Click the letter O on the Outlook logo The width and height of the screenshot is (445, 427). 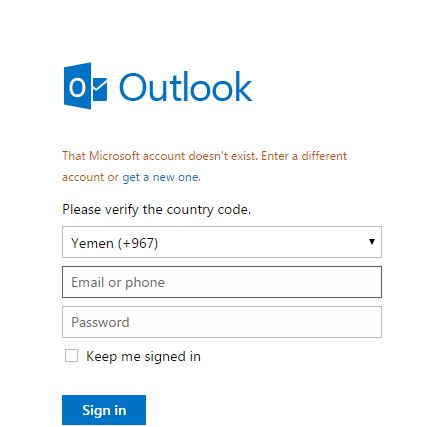[77, 87]
